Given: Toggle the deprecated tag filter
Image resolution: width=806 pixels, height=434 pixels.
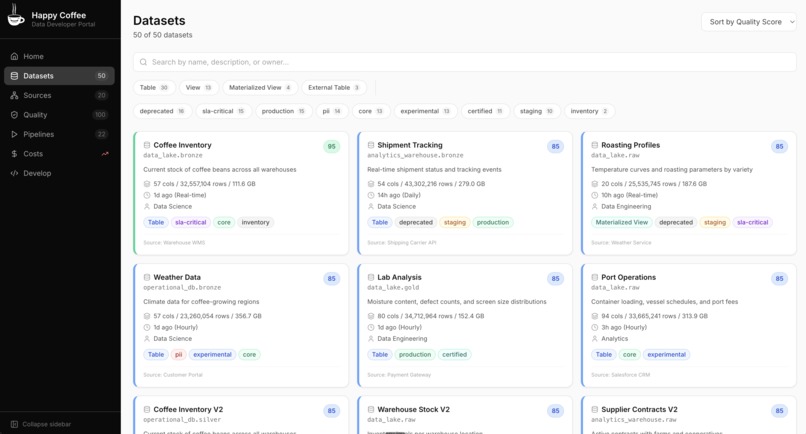Looking at the screenshot, I should click(x=162, y=111).
